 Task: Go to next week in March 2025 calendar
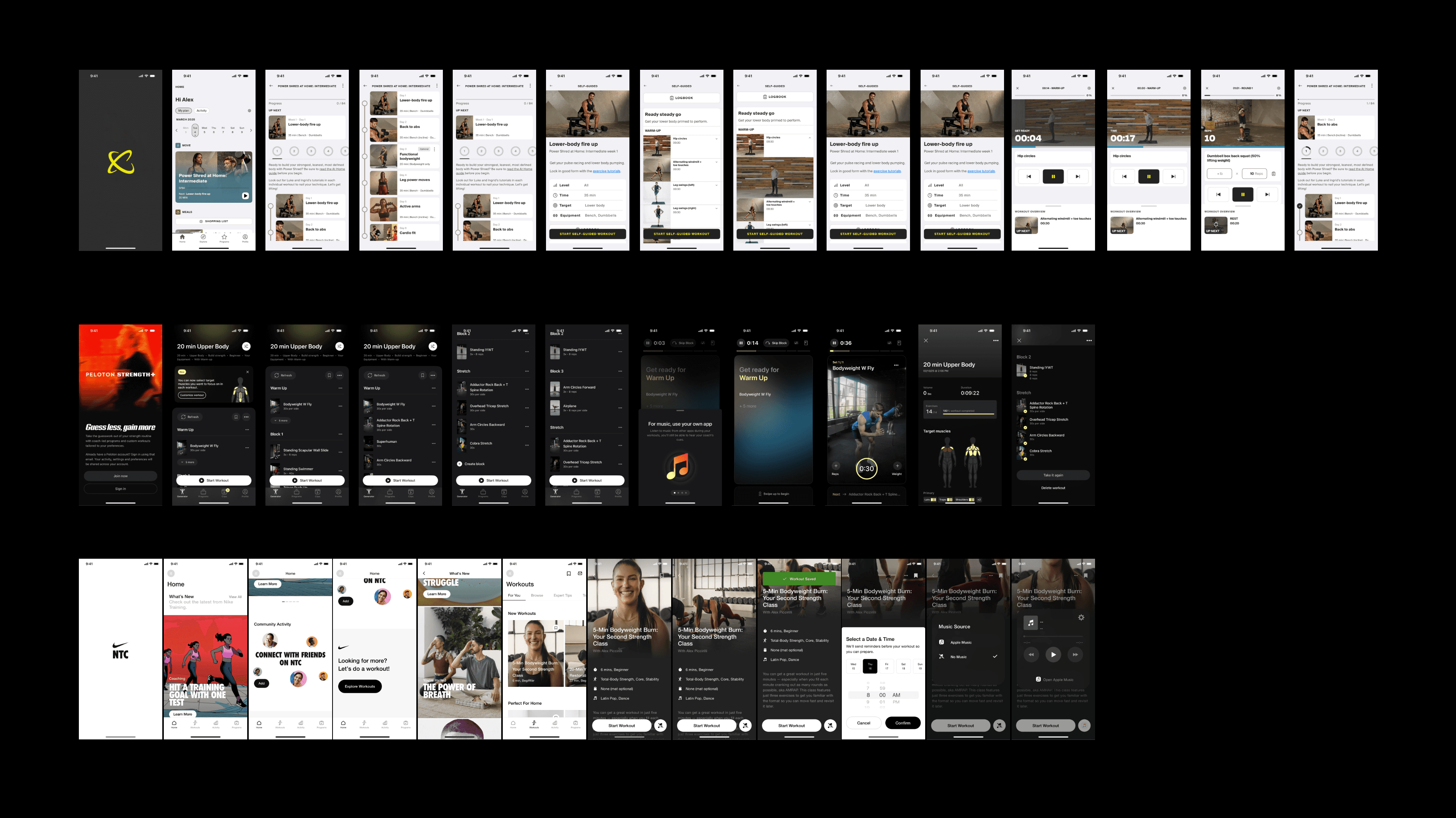[251, 130]
